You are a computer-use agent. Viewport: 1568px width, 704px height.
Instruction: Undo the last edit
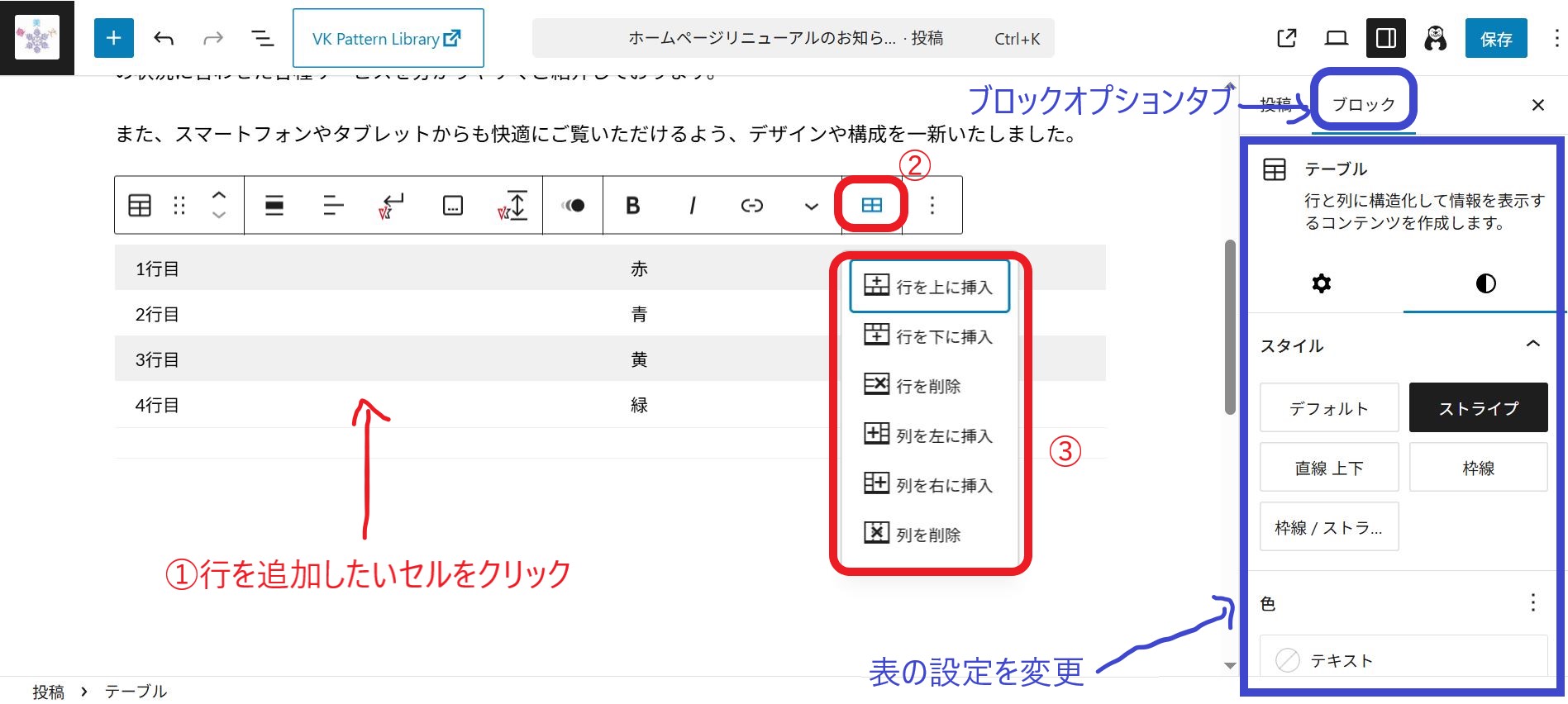pyautogui.click(x=164, y=38)
